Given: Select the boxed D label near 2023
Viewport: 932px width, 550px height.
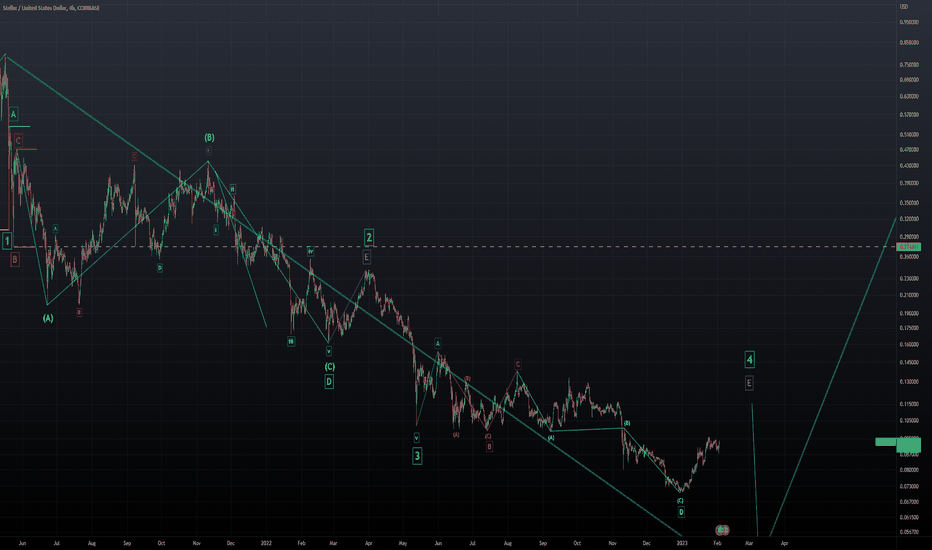Looking at the screenshot, I should 681,512.
